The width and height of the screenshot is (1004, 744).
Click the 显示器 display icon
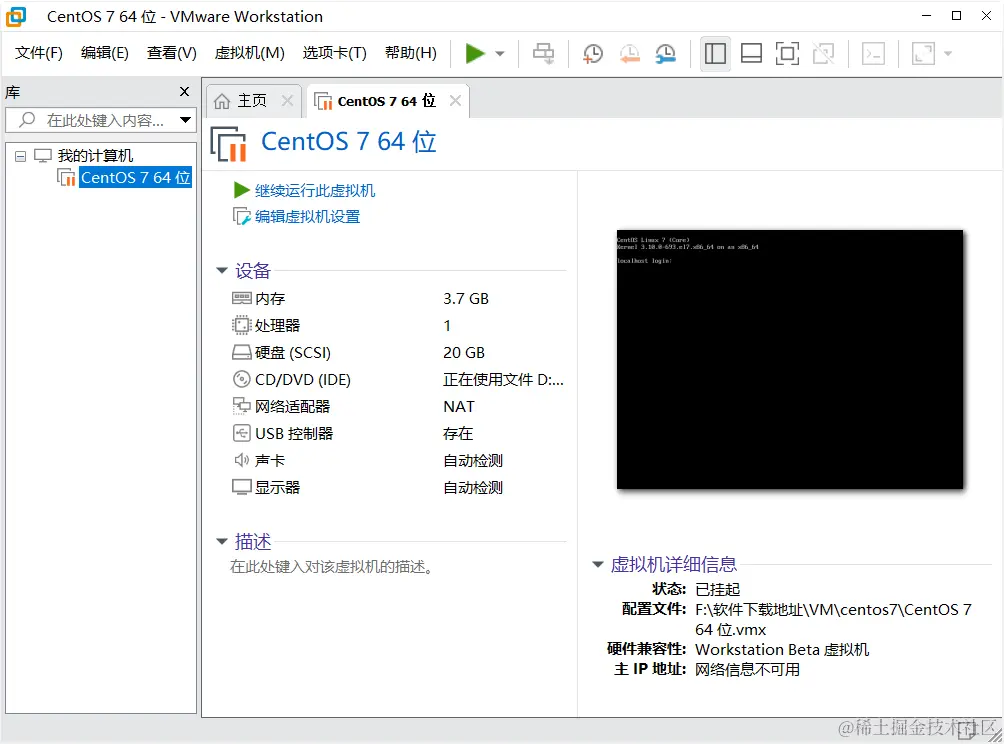(241, 487)
